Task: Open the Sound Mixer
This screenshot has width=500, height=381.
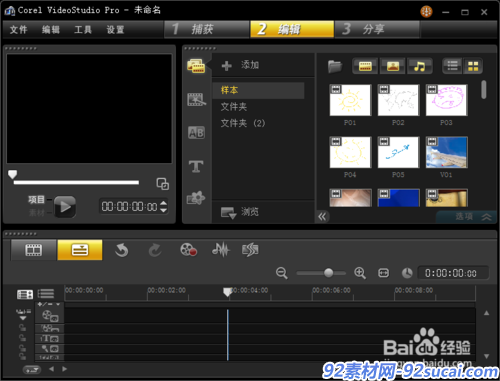Action: coord(221,250)
